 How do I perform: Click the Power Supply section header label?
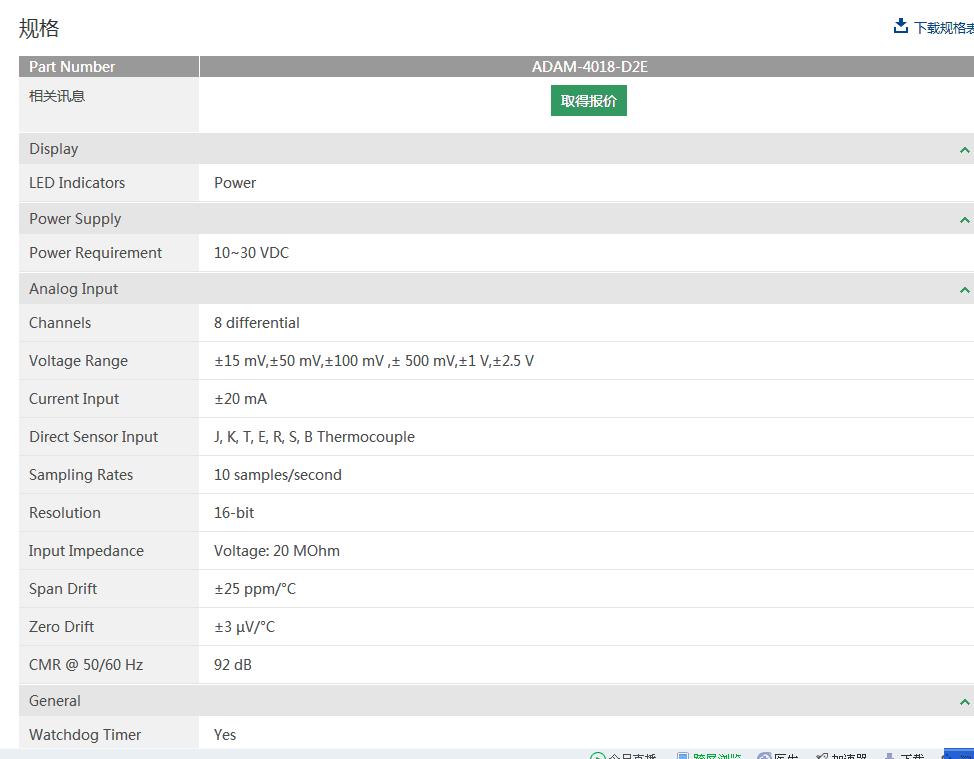point(75,219)
